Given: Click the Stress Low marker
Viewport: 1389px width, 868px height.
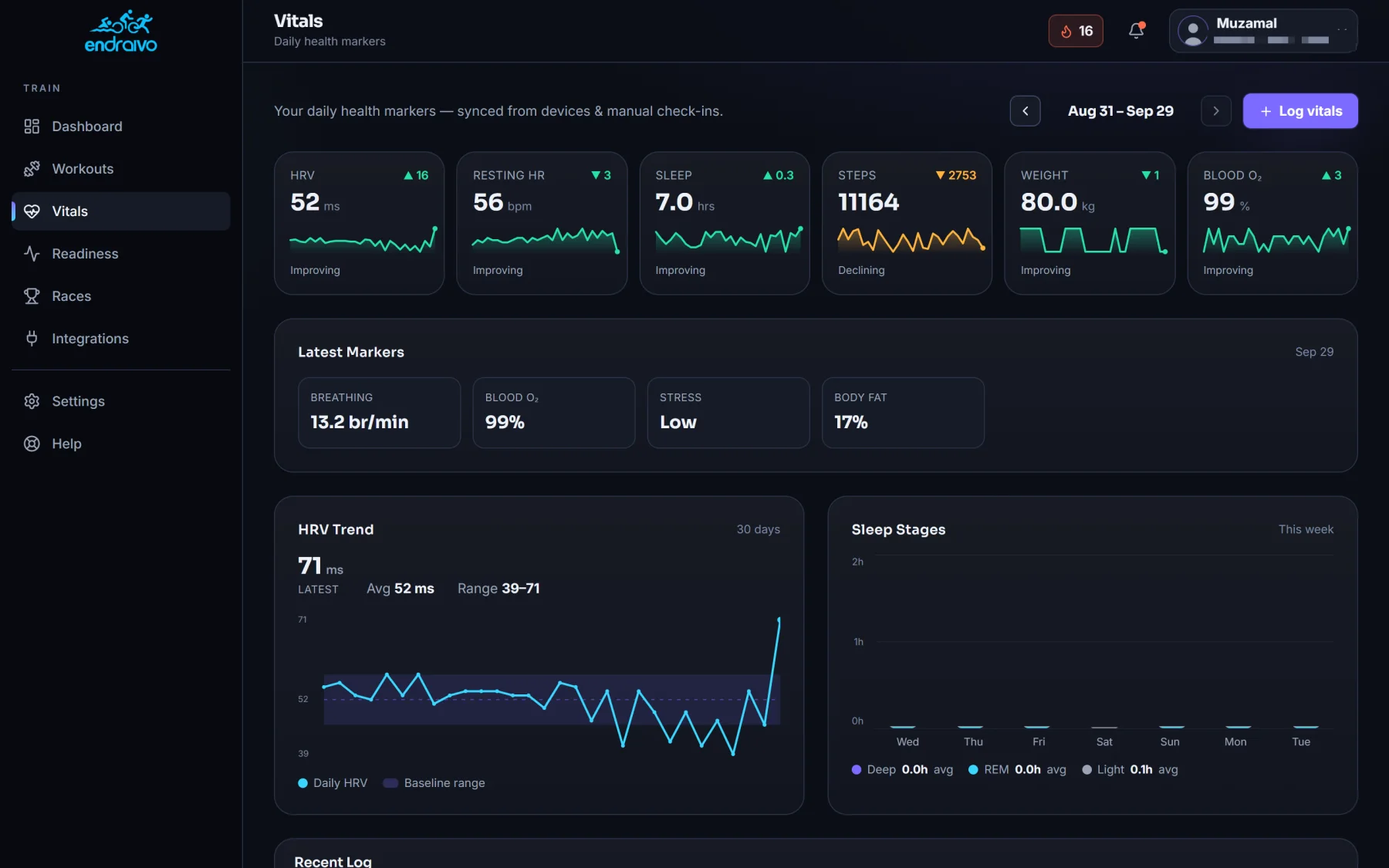Looking at the screenshot, I should (728, 413).
